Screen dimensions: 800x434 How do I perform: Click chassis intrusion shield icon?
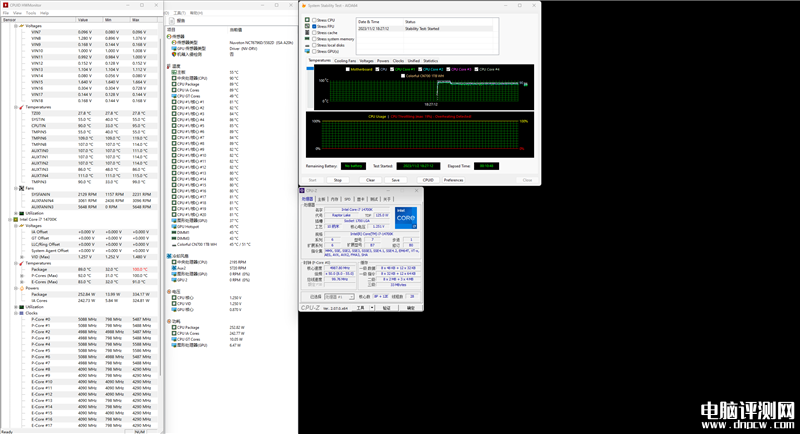(174, 54)
